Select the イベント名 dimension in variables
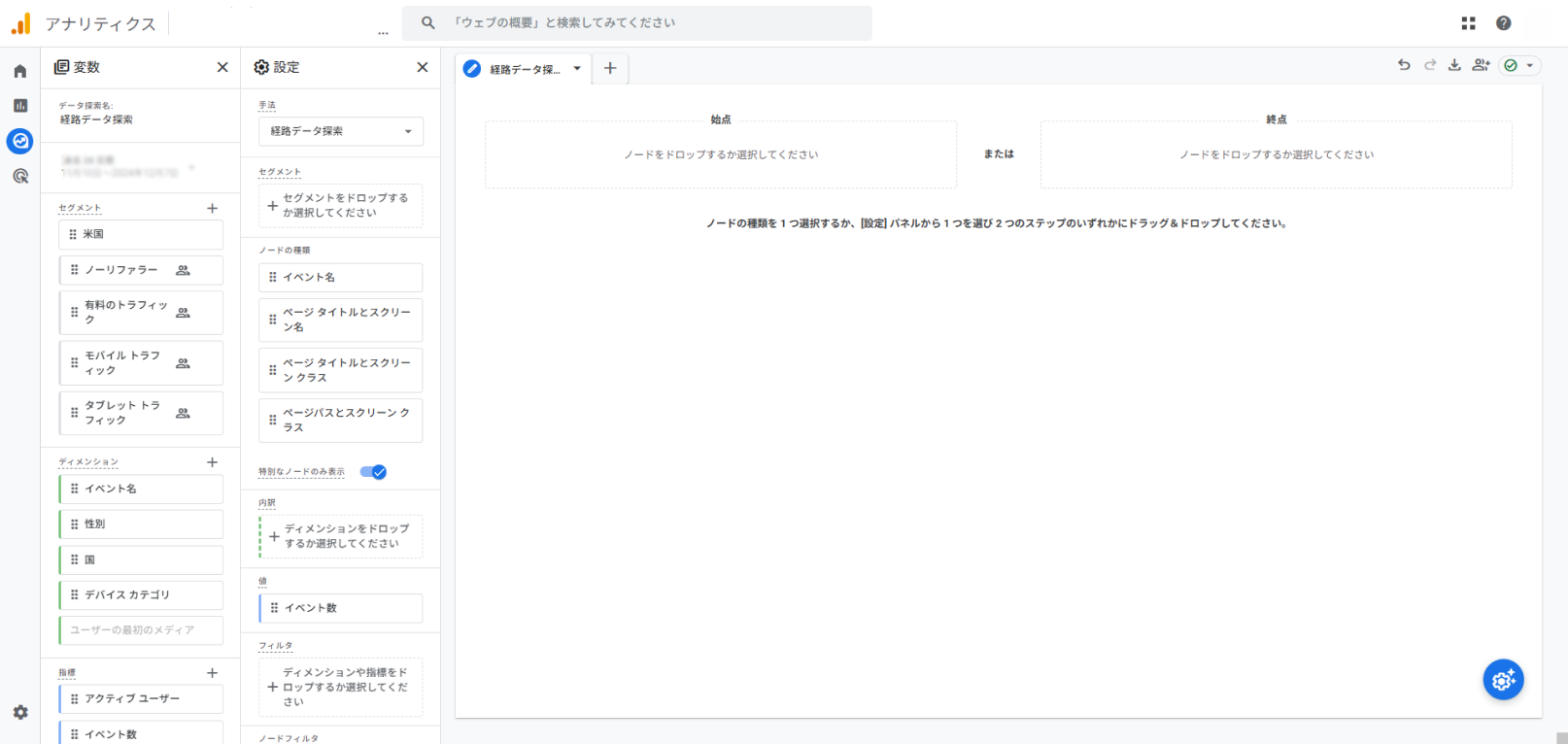 click(141, 489)
